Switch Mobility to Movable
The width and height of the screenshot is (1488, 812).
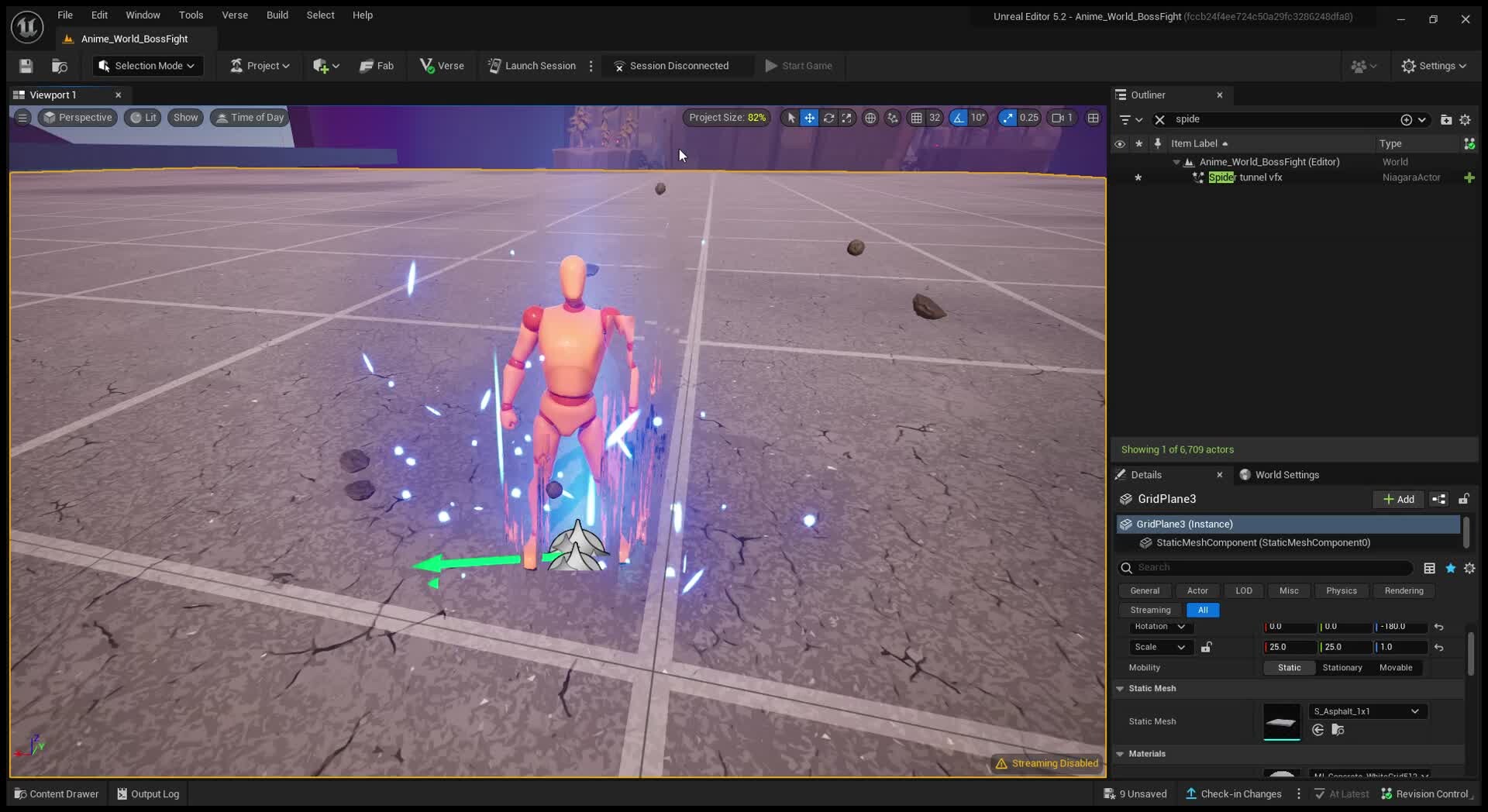[1396, 667]
